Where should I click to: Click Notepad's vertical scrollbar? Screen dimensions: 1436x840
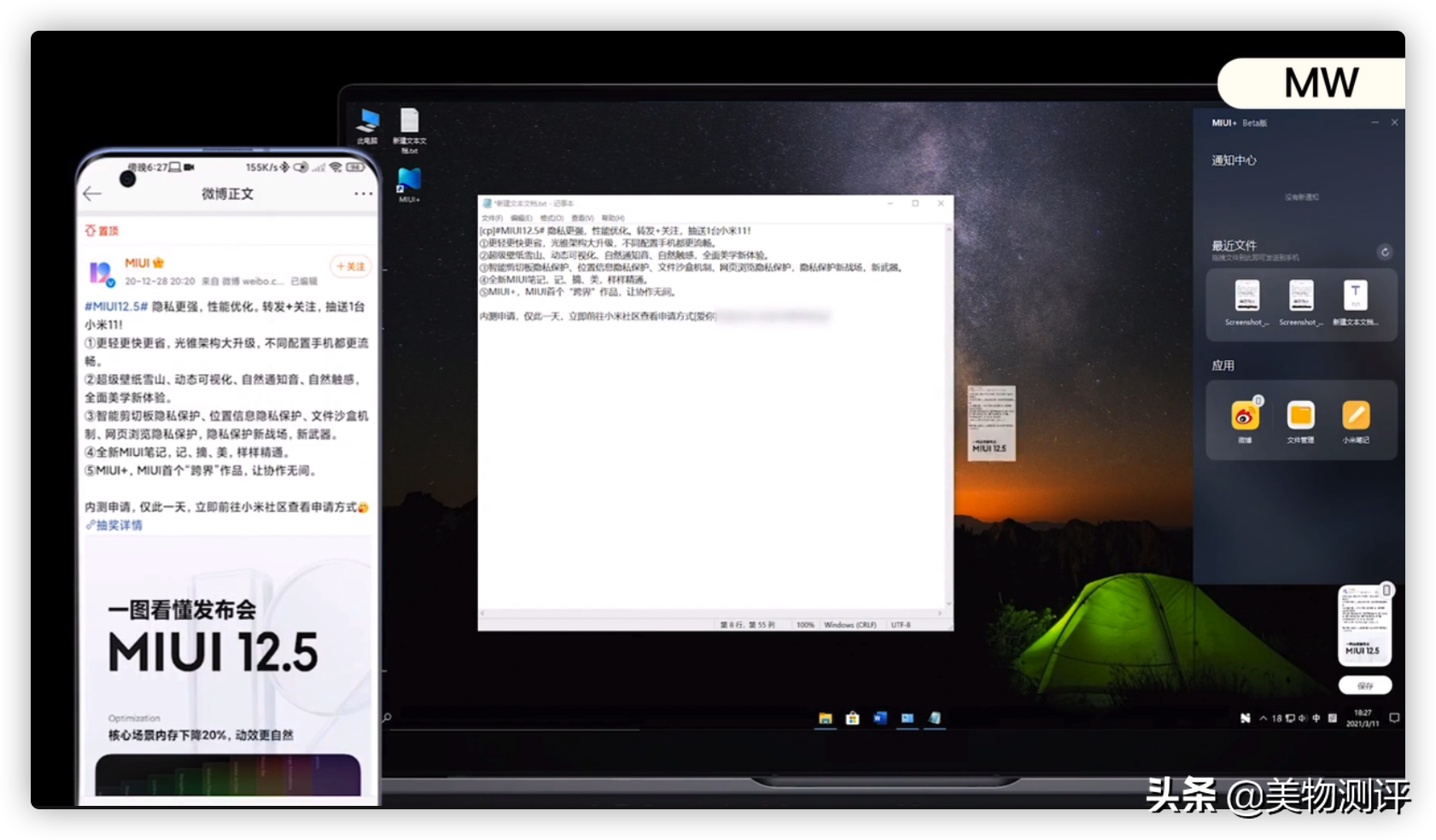click(x=949, y=416)
